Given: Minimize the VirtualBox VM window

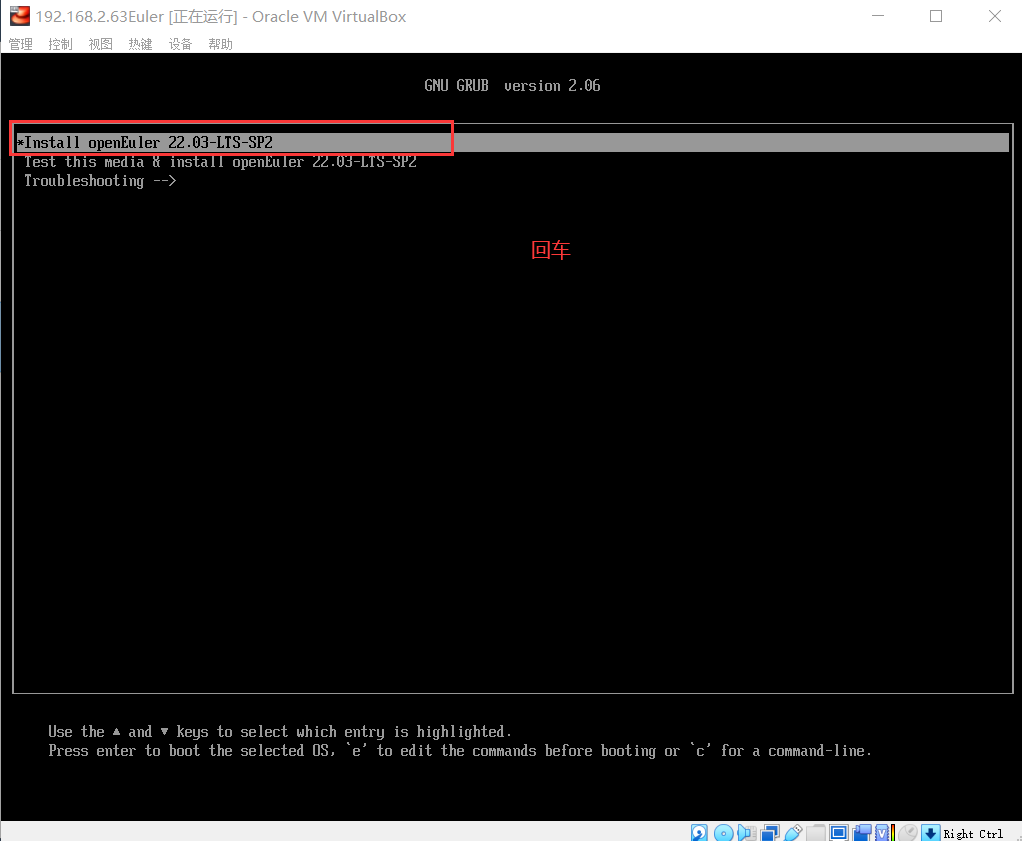Looking at the screenshot, I should 878,16.
